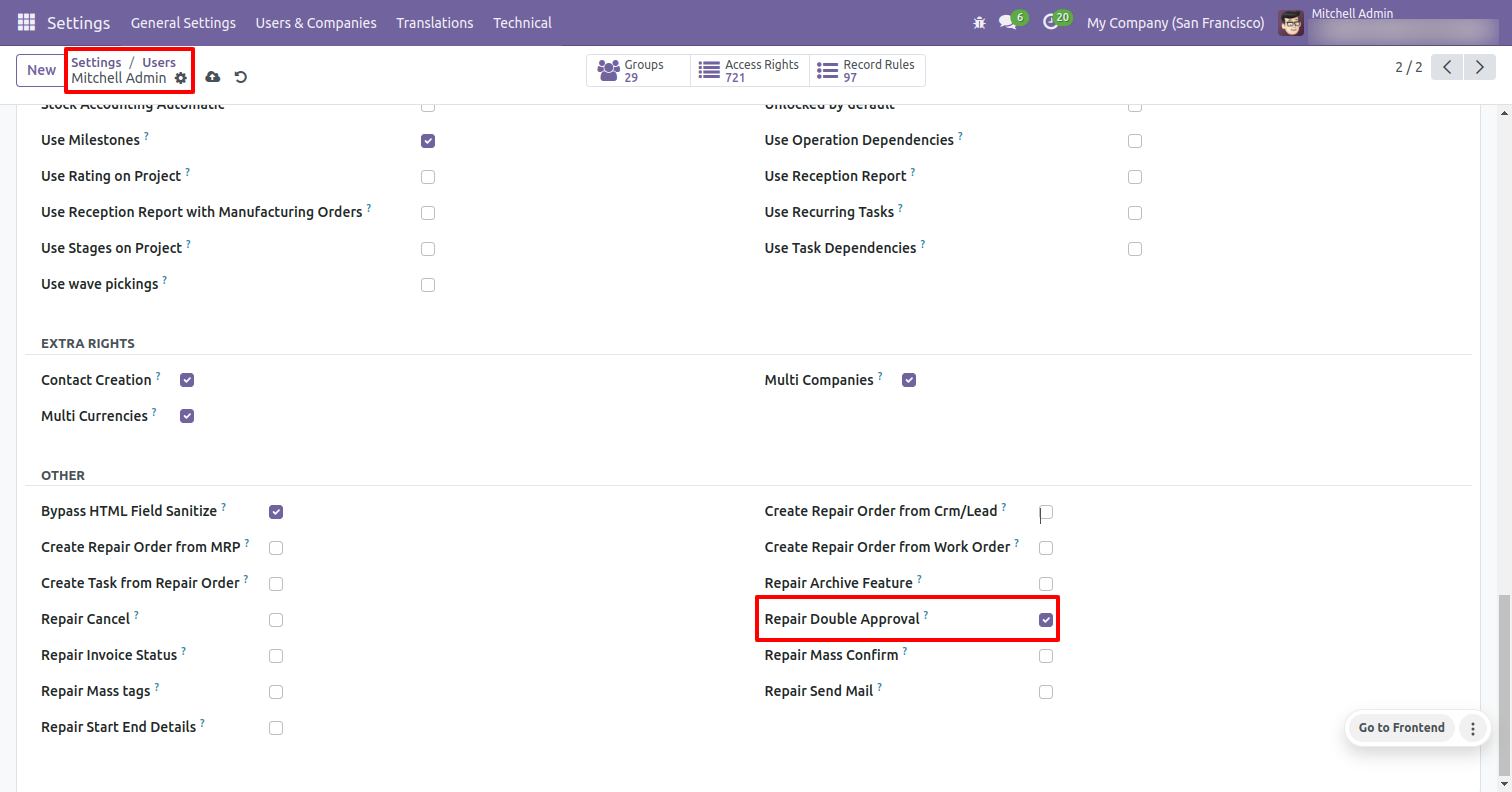The width and height of the screenshot is (1512, 792).
Task: Show help tooltip for Bypass HTML Field Sanitize
Action: click(x=223, y=506)
